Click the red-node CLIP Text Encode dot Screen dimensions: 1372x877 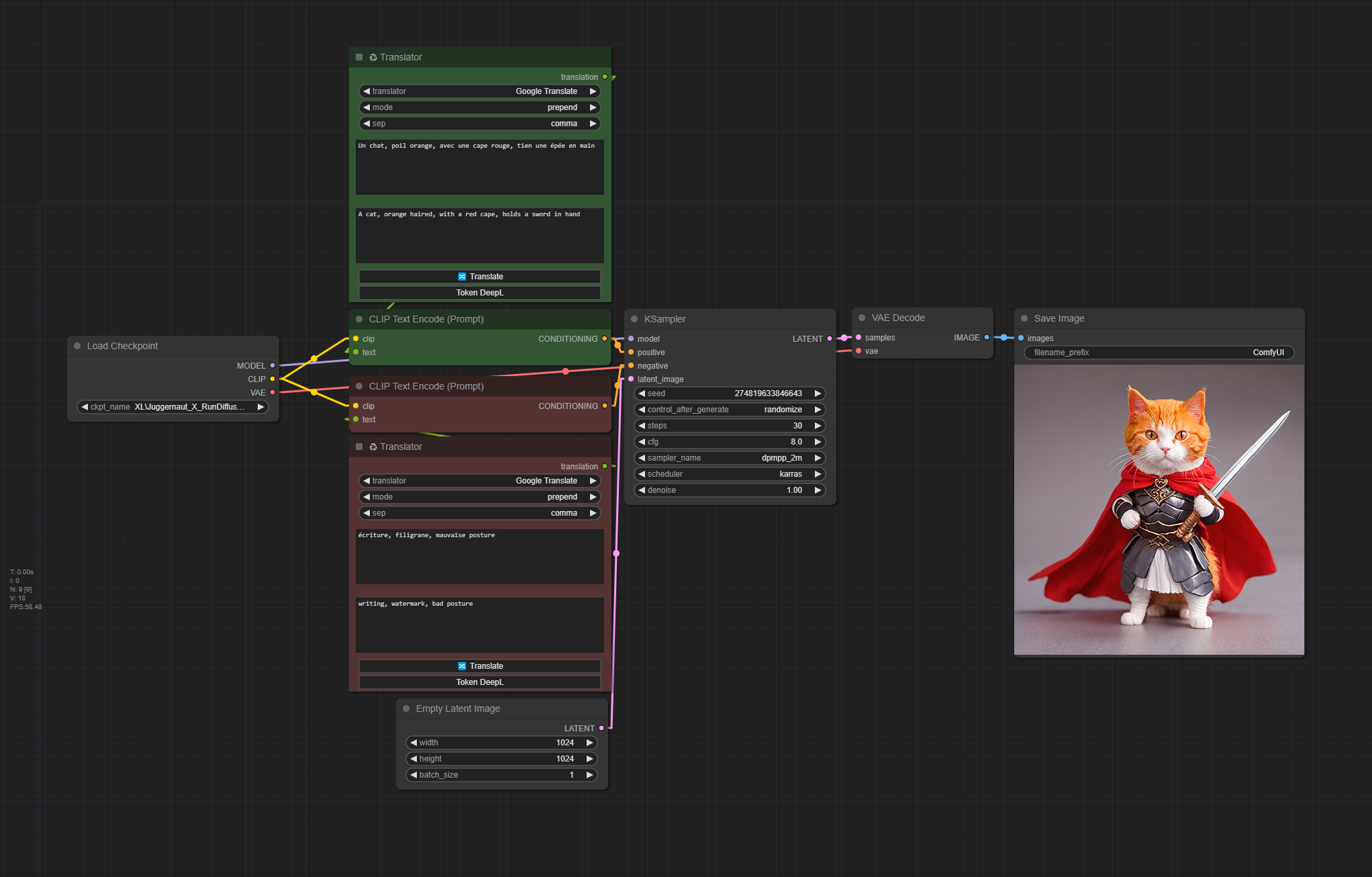coord(359,386)
